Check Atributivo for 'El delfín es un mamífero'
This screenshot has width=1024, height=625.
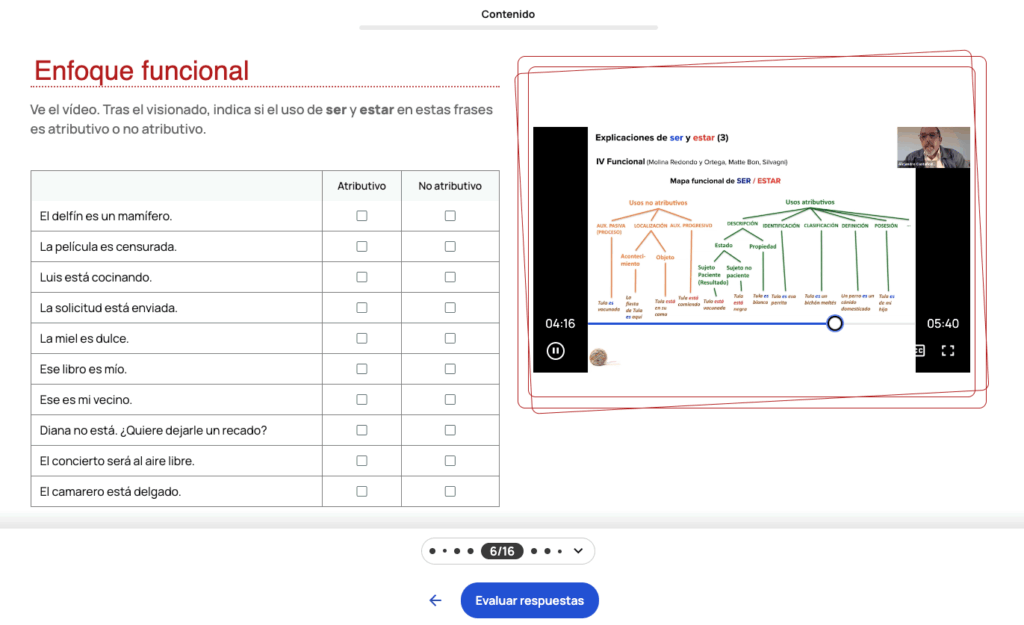[362, 216]
